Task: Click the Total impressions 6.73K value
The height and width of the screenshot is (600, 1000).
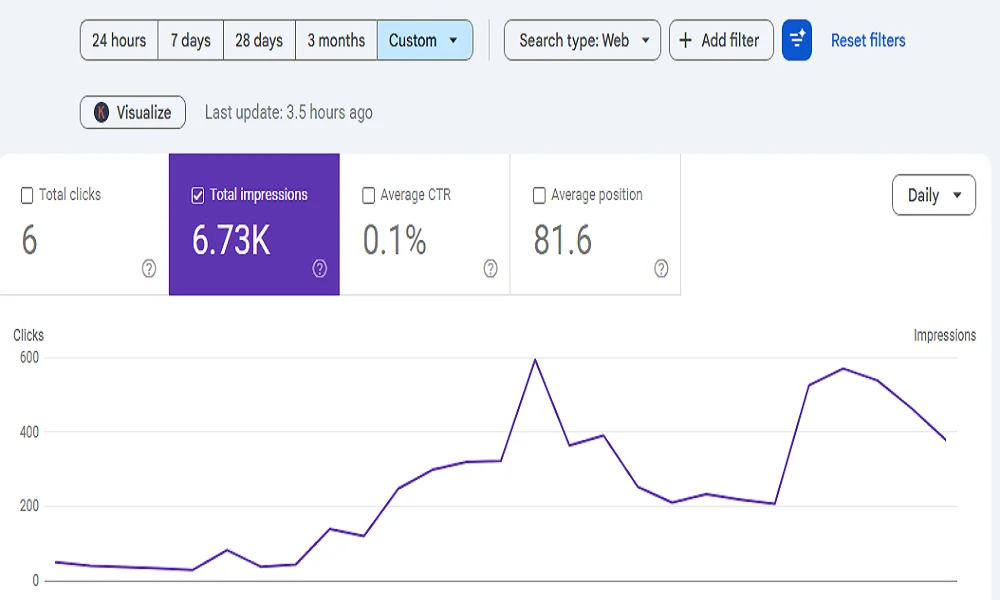Action: pos(231,240)
